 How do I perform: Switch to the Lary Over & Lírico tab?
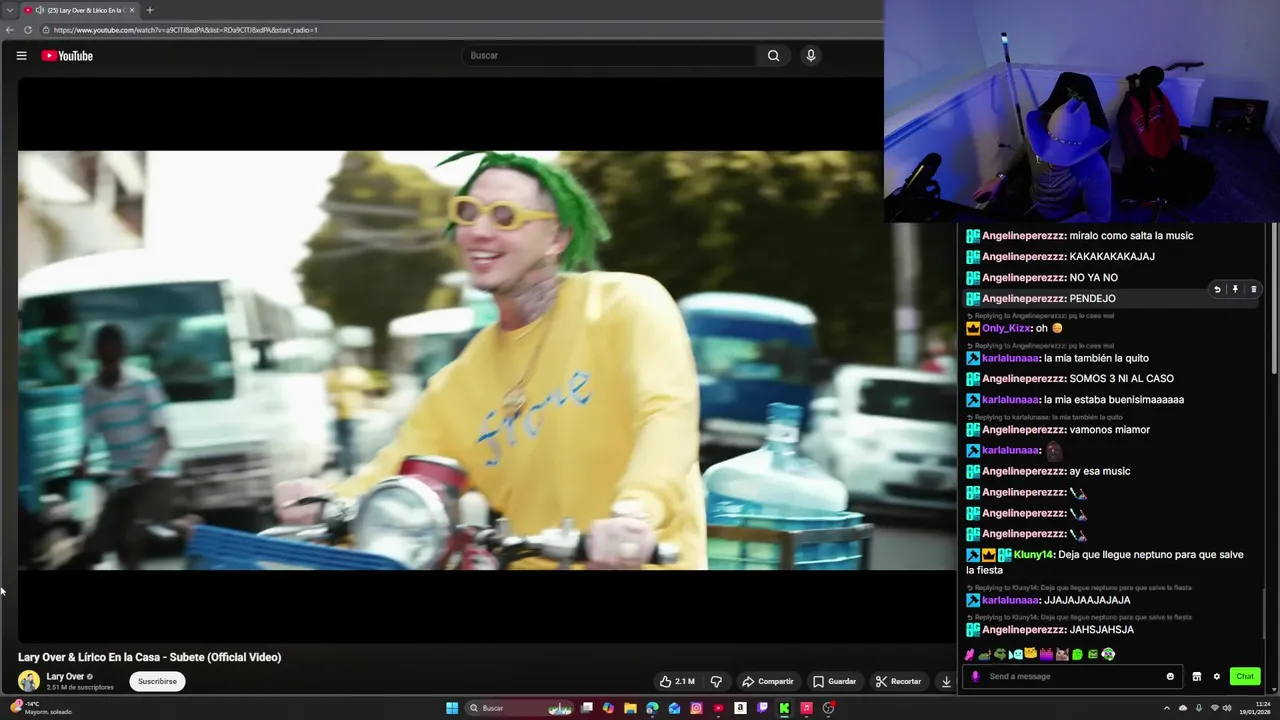tap(80, 10)
